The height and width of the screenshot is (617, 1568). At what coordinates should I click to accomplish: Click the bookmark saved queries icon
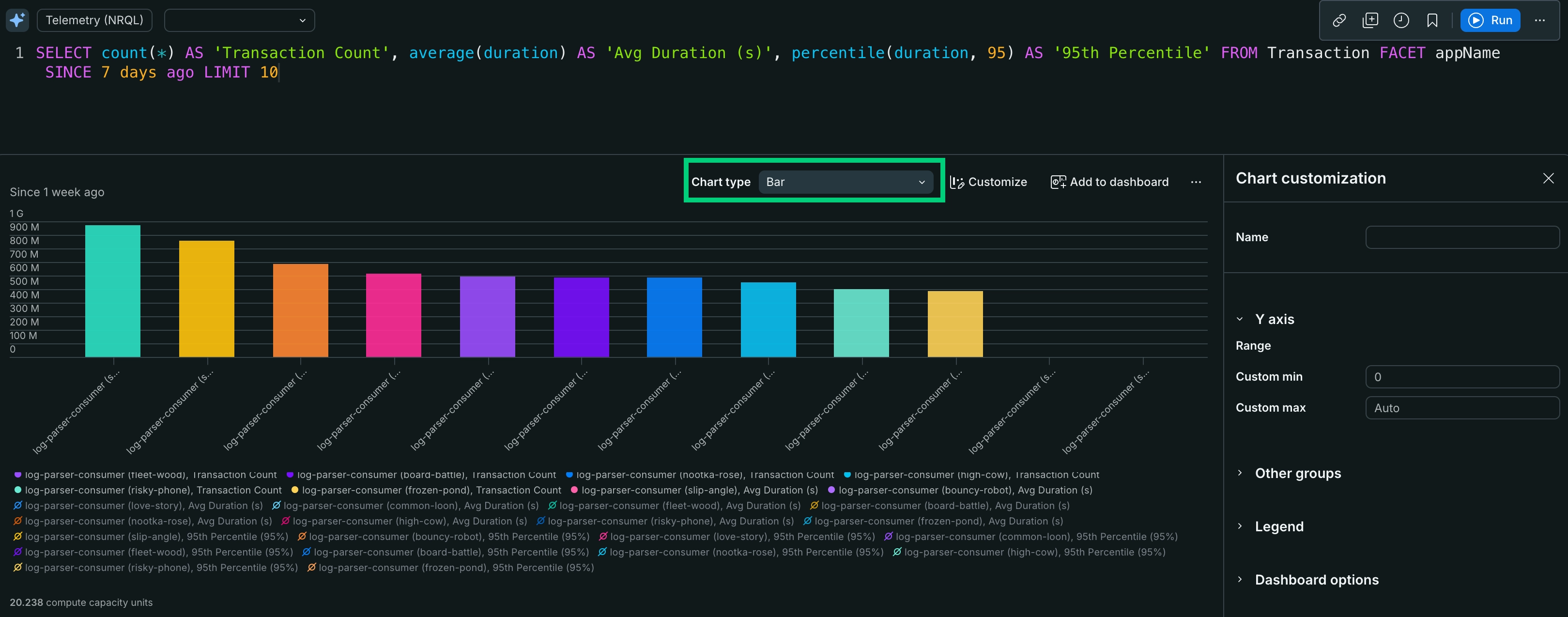[1431, 21]
